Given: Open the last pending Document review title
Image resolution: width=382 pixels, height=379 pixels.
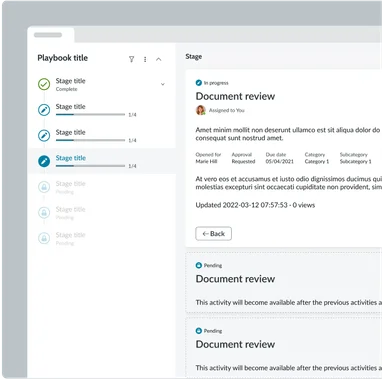Looking at the screenshot, I should click(235, 344).
